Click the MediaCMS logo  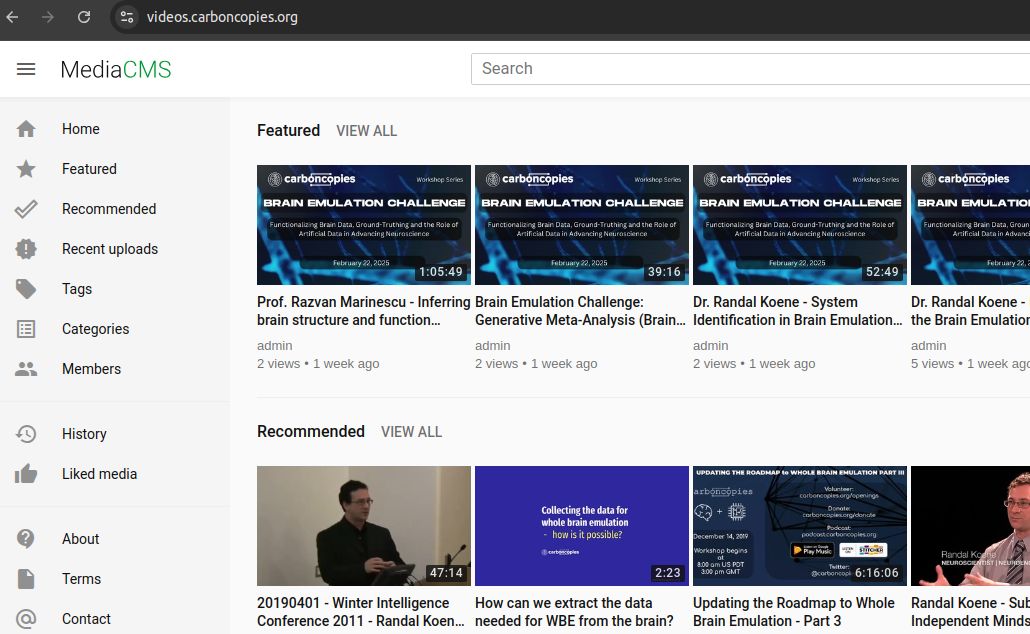click(x=115, y=69)
